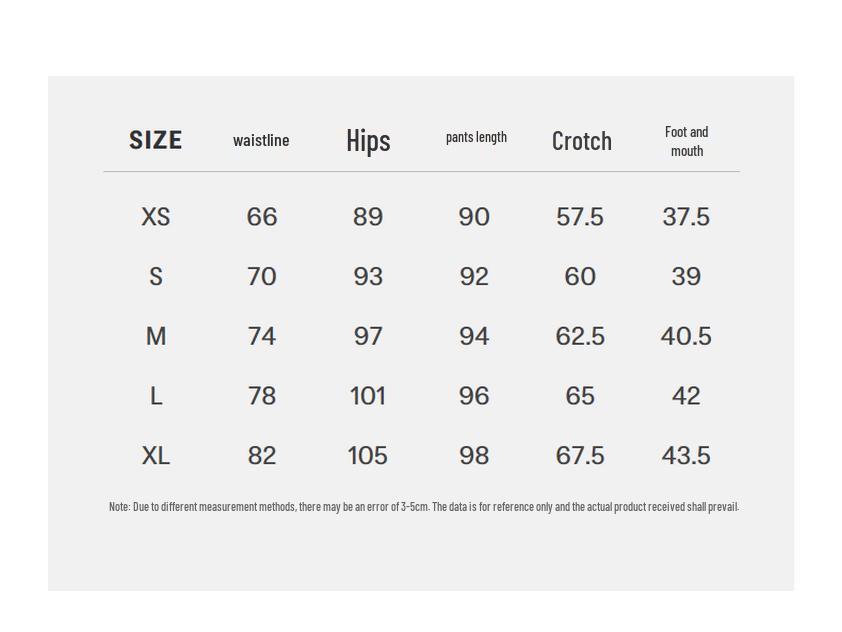The height and width of the screenshot is (632, 842).
Task: Select the S size row label
Action: click(156, 277)
